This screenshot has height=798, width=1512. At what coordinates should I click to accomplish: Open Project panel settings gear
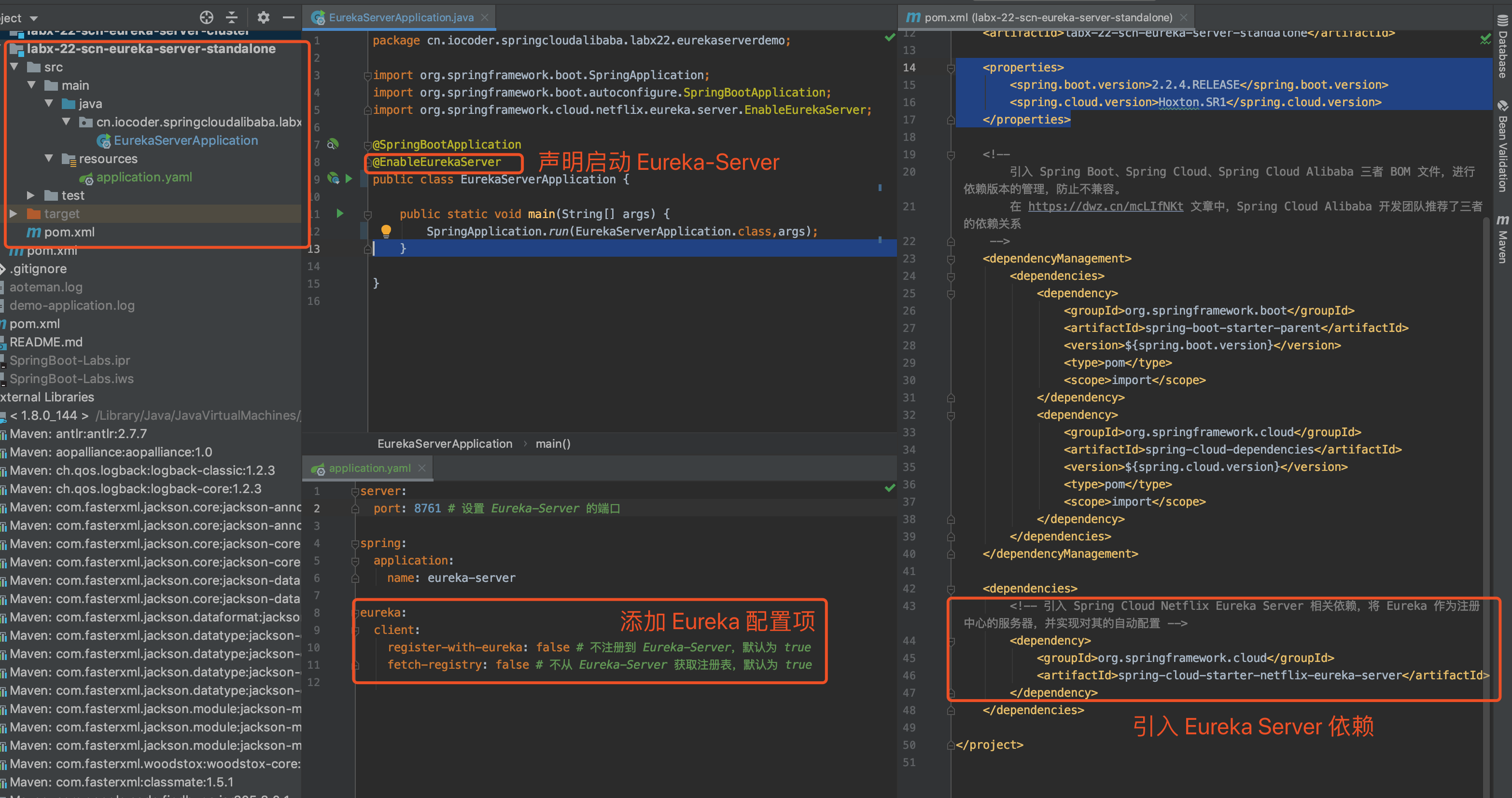pyautogui.click(x=263, y=17)
